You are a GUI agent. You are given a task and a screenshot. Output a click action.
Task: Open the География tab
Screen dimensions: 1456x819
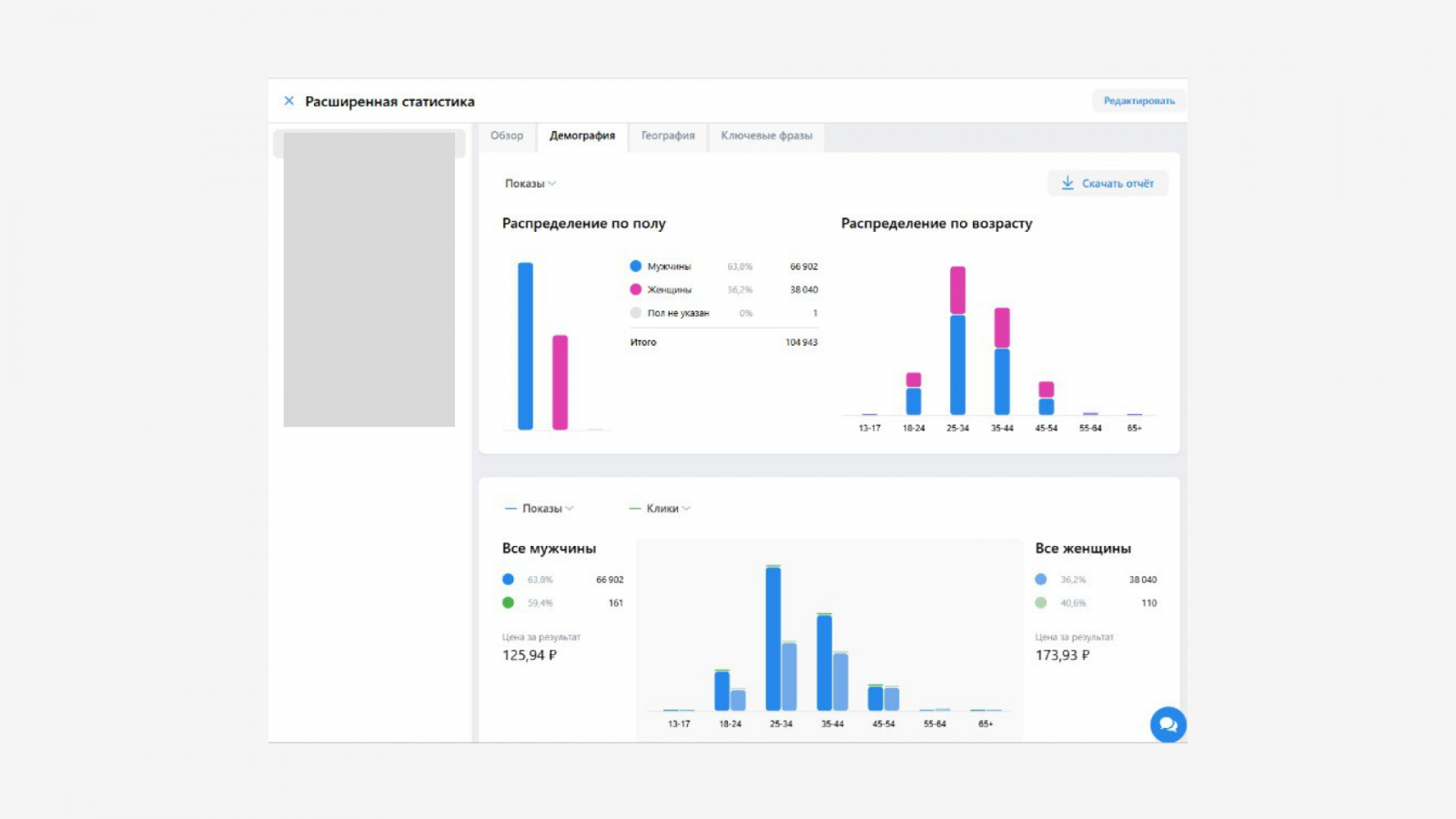[667, 136]
